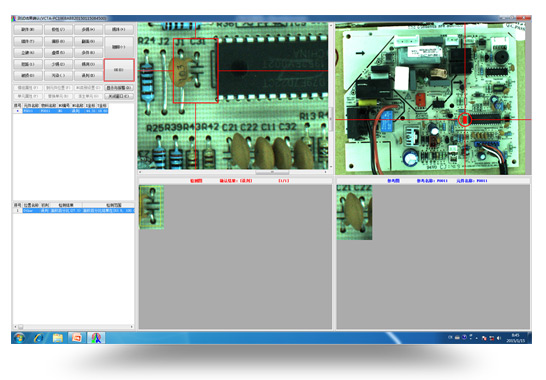Click the 序号 column header in top list
The height and width of the screenshot is (380, 546).
click(x=17, y=105)
